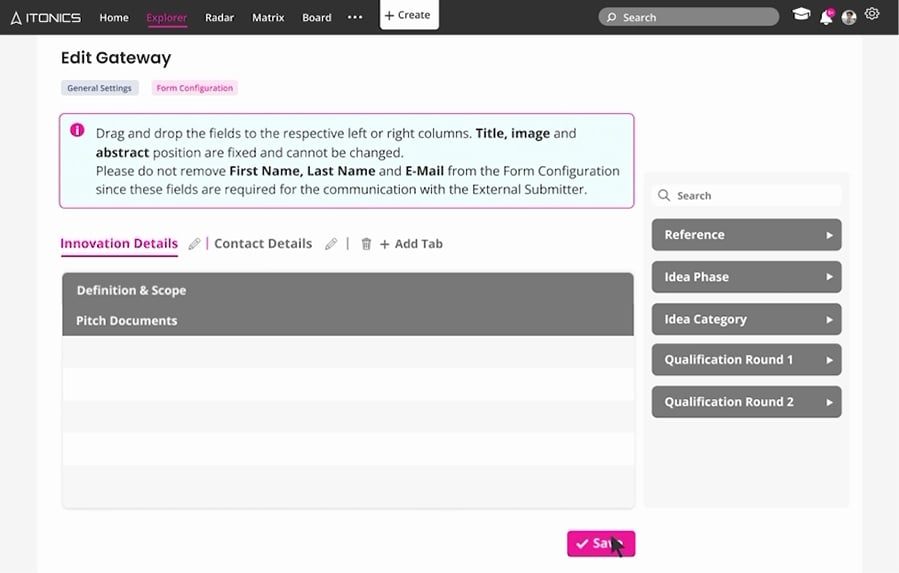Open the General Settings section
Screen dimensions: 899x573
(99, 88)
